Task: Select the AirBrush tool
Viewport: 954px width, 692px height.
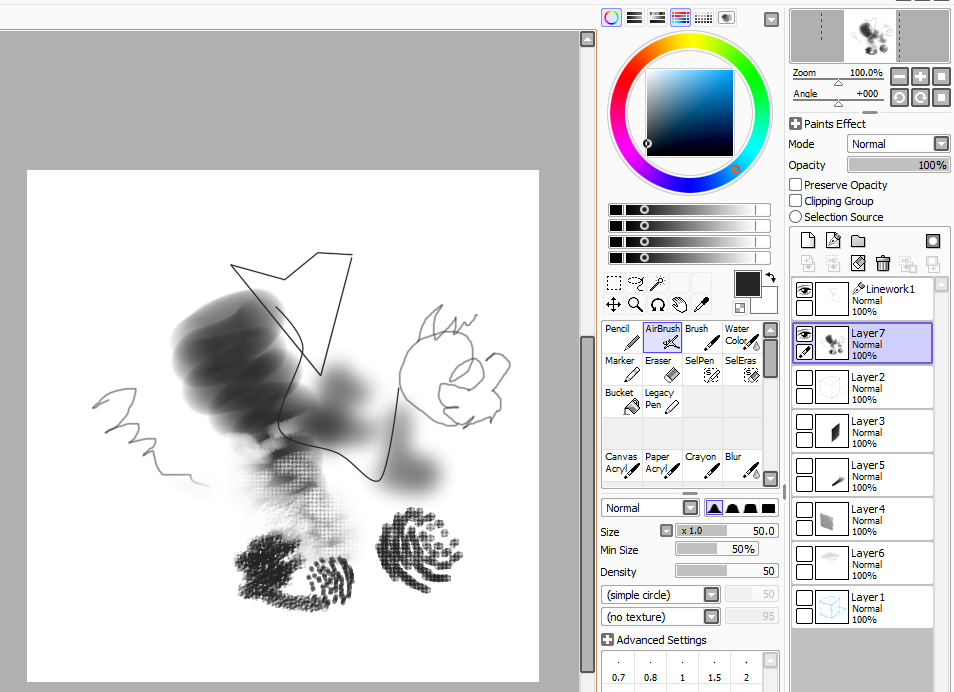Action: tap(663, 337)
